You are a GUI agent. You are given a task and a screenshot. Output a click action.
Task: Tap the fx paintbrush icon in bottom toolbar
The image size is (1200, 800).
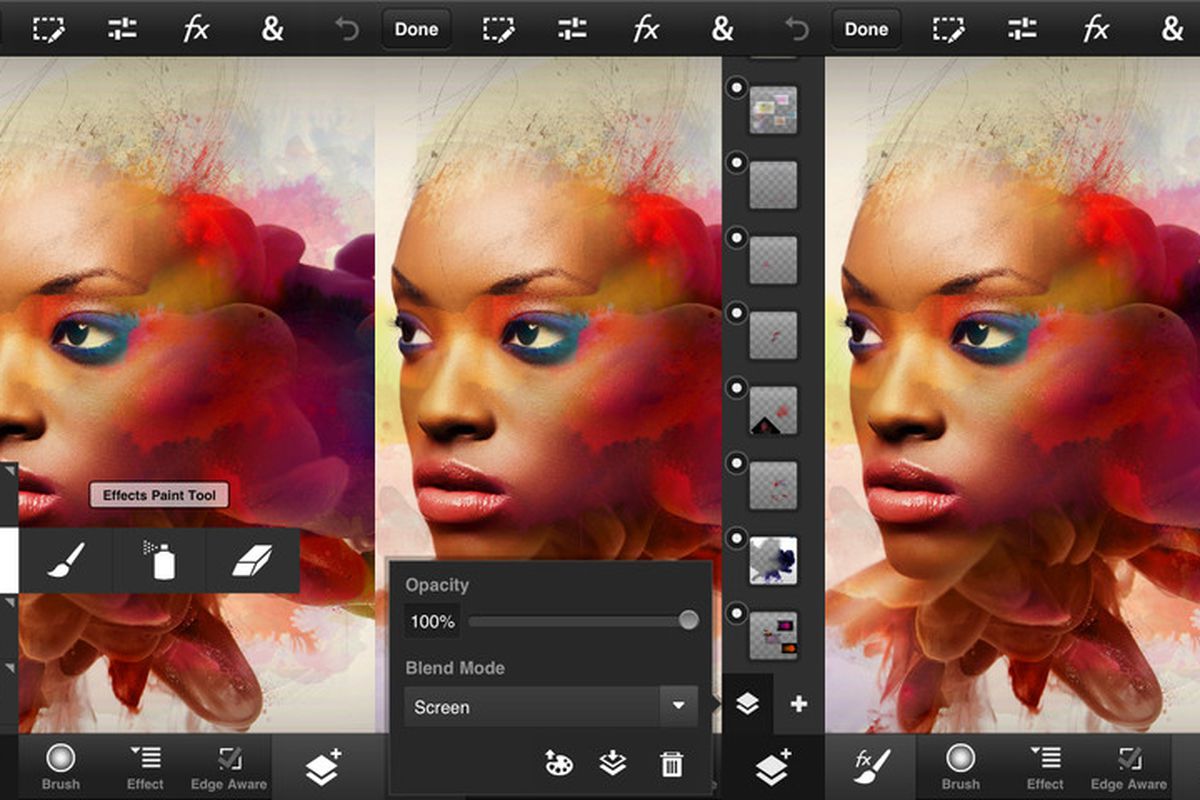(871, 767)
